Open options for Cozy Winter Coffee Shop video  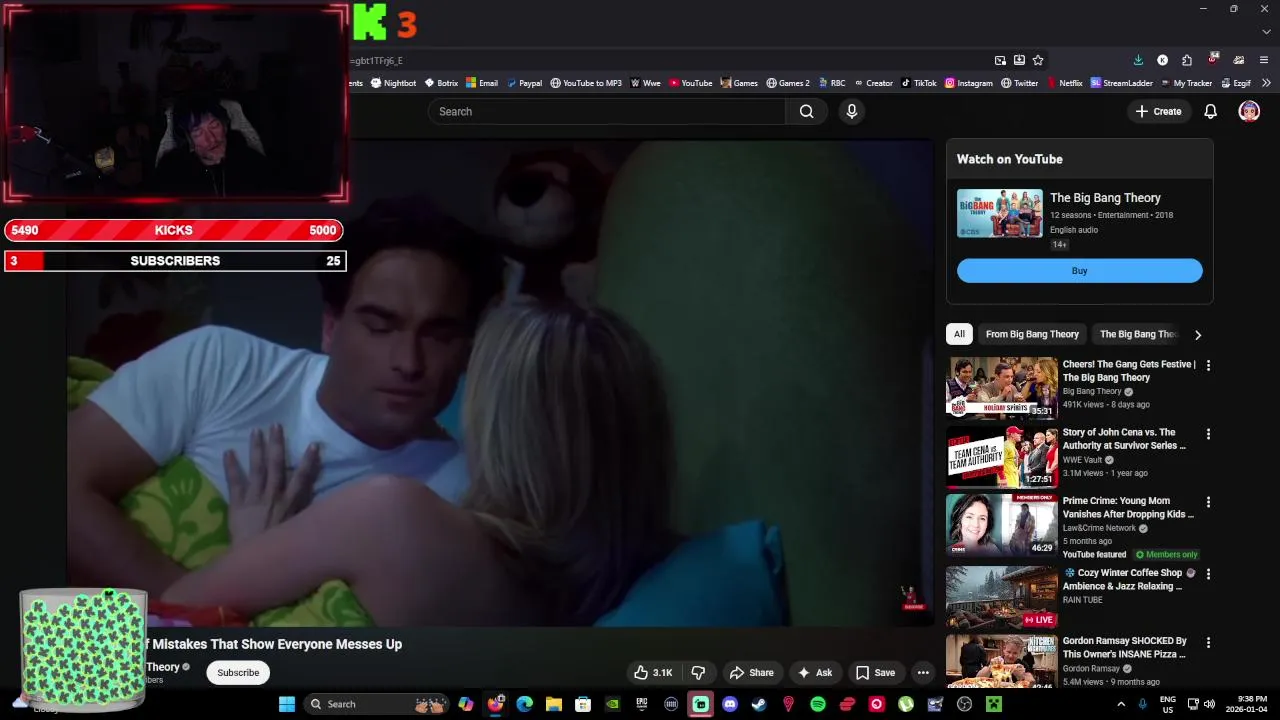[x=1208, y=574]
